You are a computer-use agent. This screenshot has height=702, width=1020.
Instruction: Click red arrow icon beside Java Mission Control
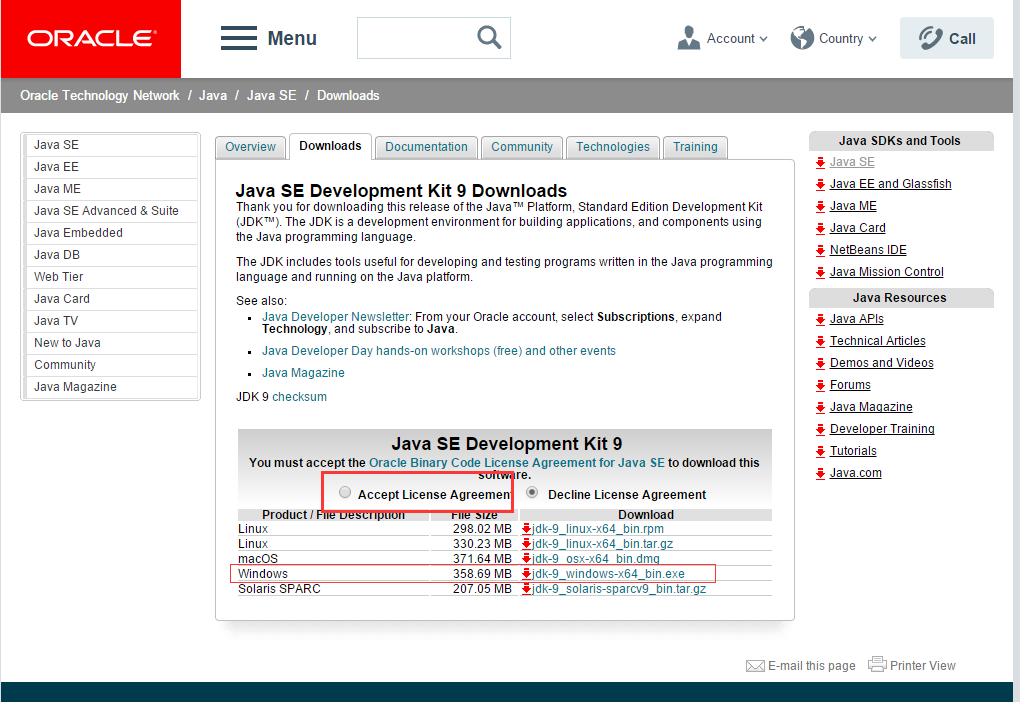tap(820, 273)
